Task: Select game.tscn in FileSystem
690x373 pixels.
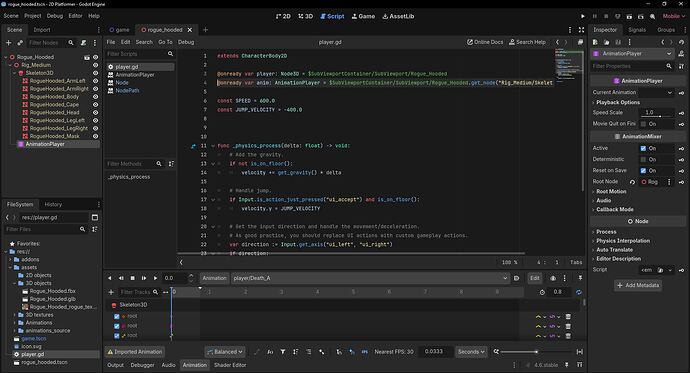Action: pyautogui.click(x=34, y=339)
